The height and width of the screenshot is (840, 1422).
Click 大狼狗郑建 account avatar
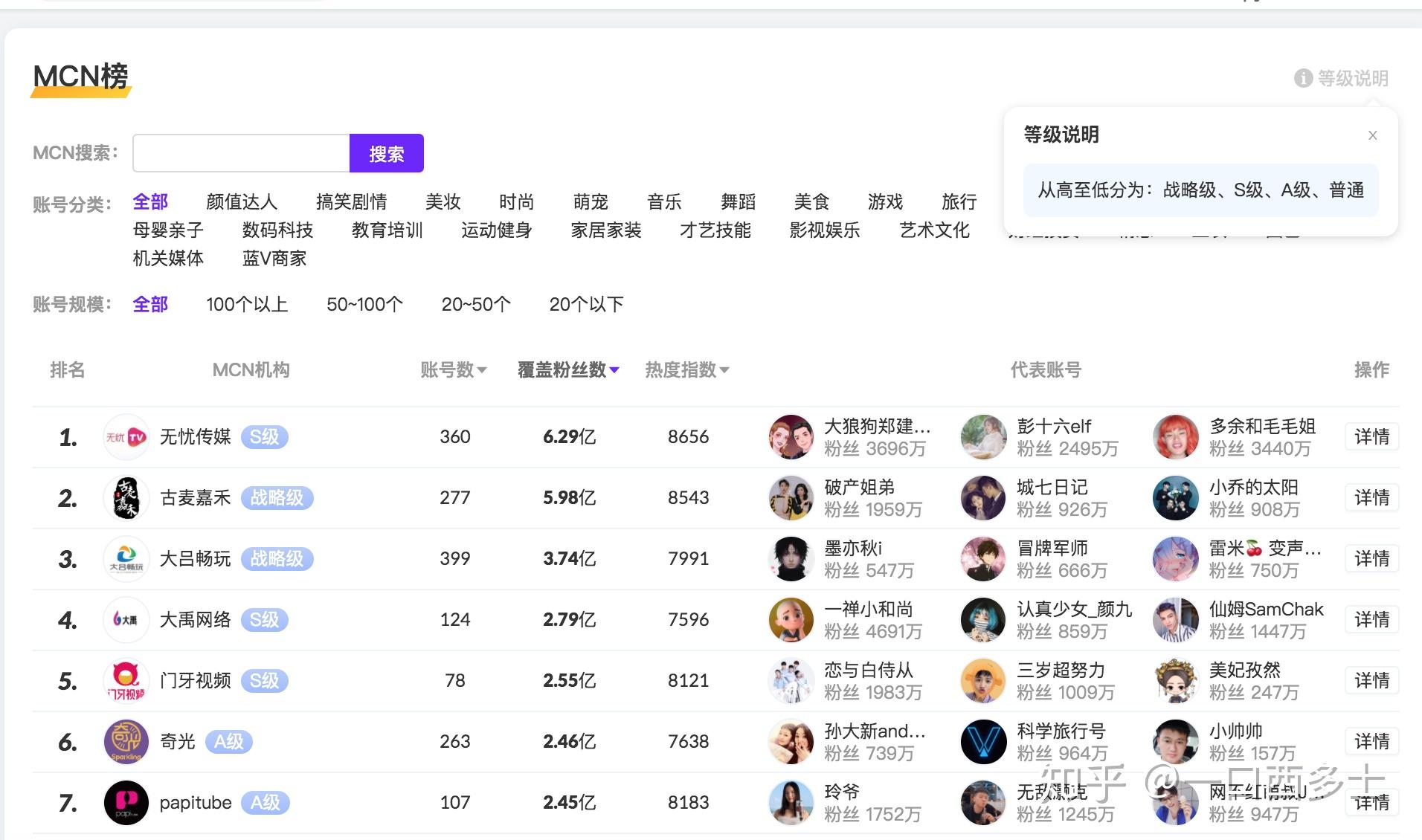[x=791, y=437]
